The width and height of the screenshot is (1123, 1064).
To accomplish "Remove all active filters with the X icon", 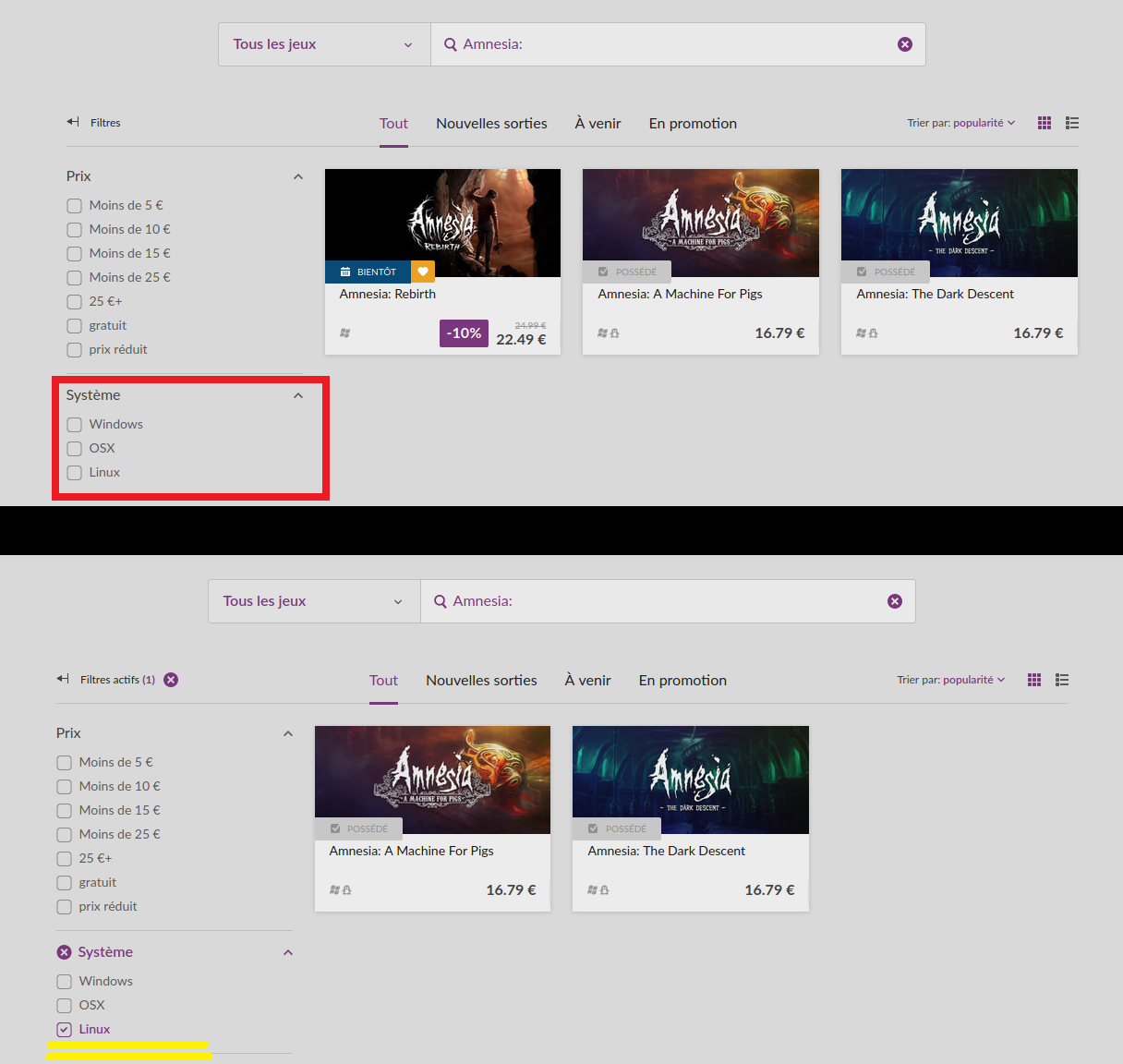I will click(171, 680).
